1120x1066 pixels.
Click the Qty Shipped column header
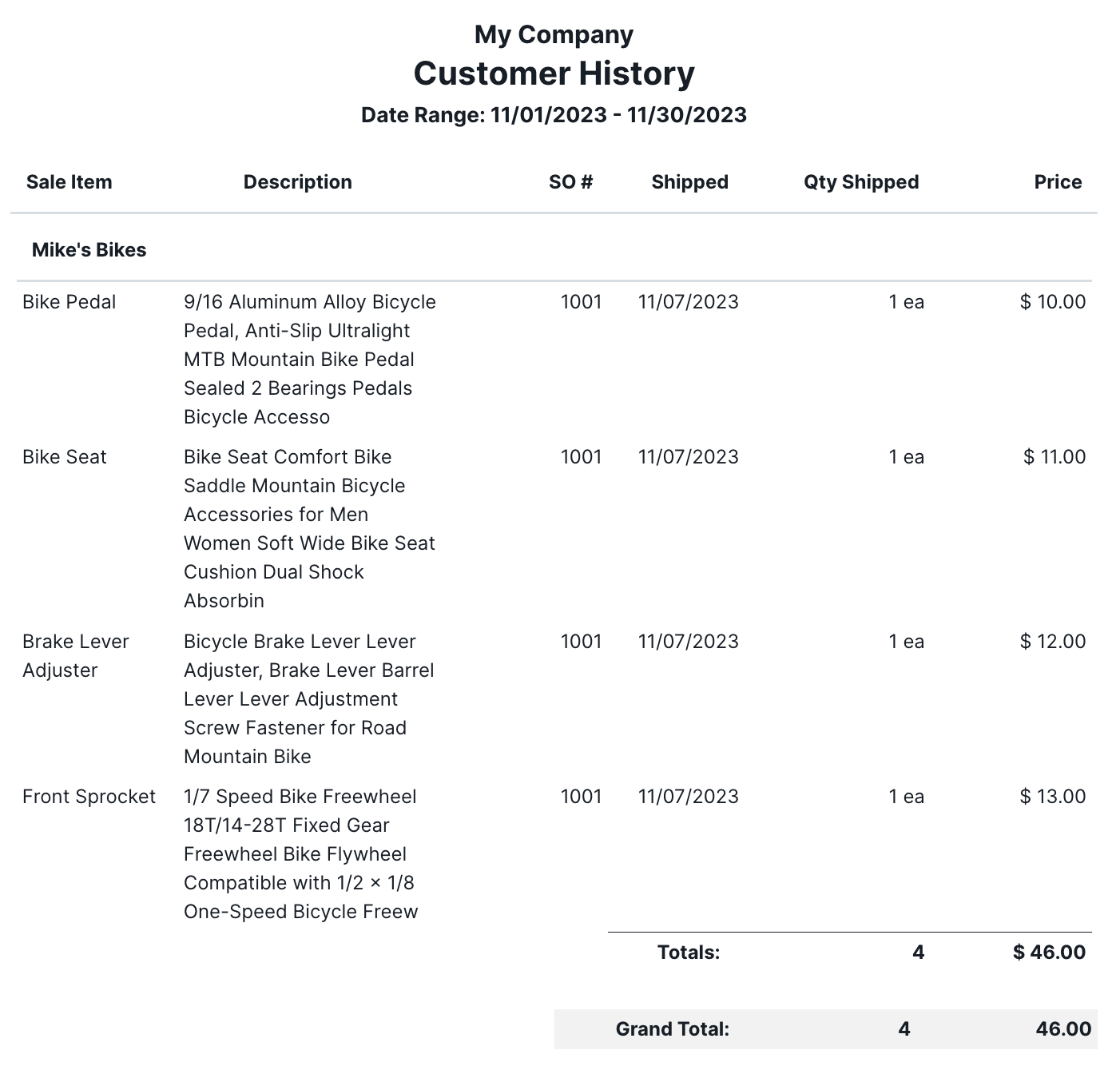(861, 182)
